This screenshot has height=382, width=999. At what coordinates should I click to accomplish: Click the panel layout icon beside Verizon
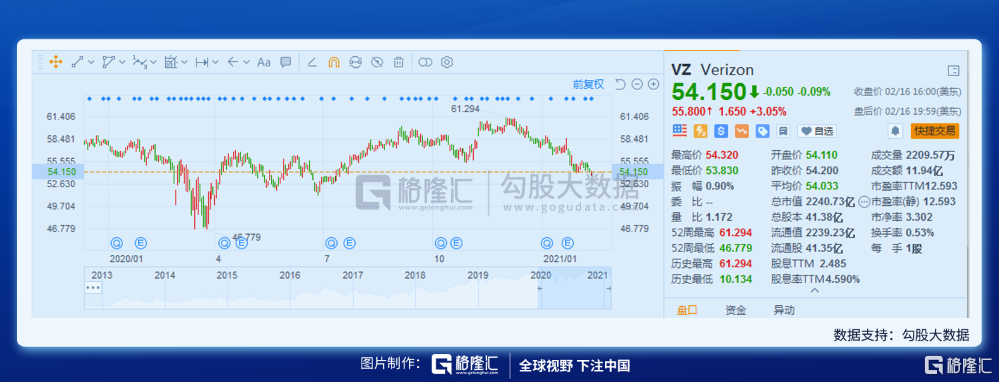coord(953,70)
